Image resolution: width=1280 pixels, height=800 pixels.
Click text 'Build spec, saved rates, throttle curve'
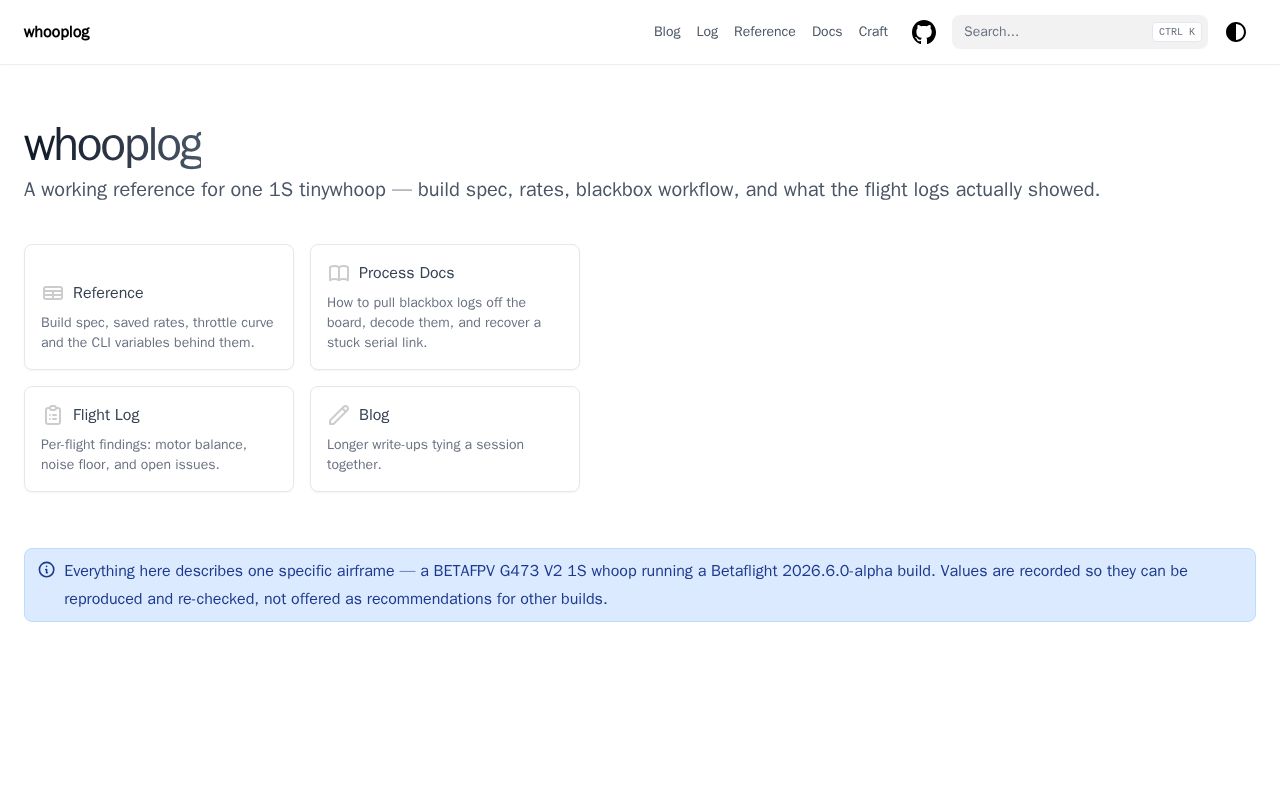[x=157, y=323]
